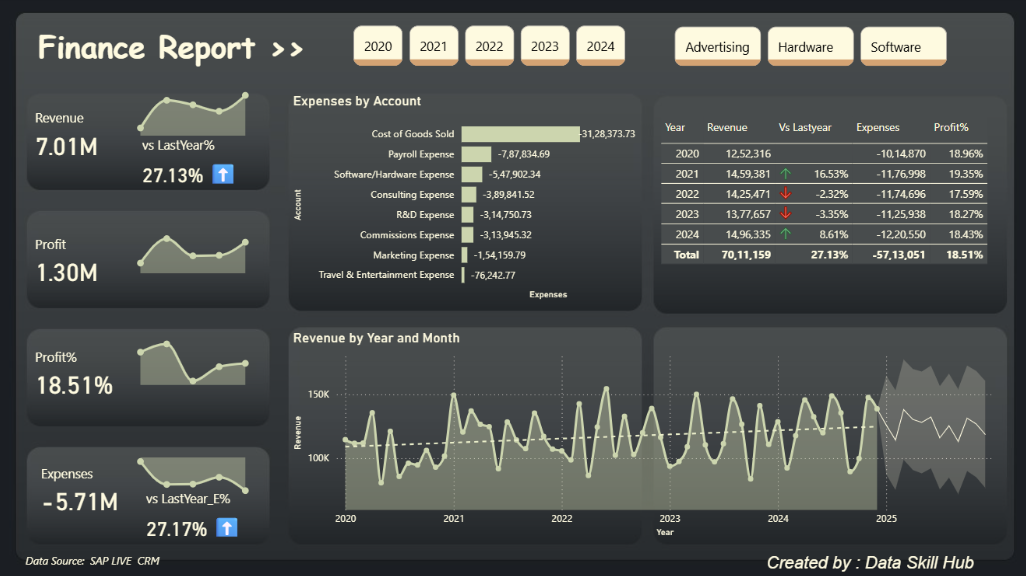Sort table by Vs Lastyear column header
The width and height of the screenshot is (1026, 577).
[x=805, y=128]
